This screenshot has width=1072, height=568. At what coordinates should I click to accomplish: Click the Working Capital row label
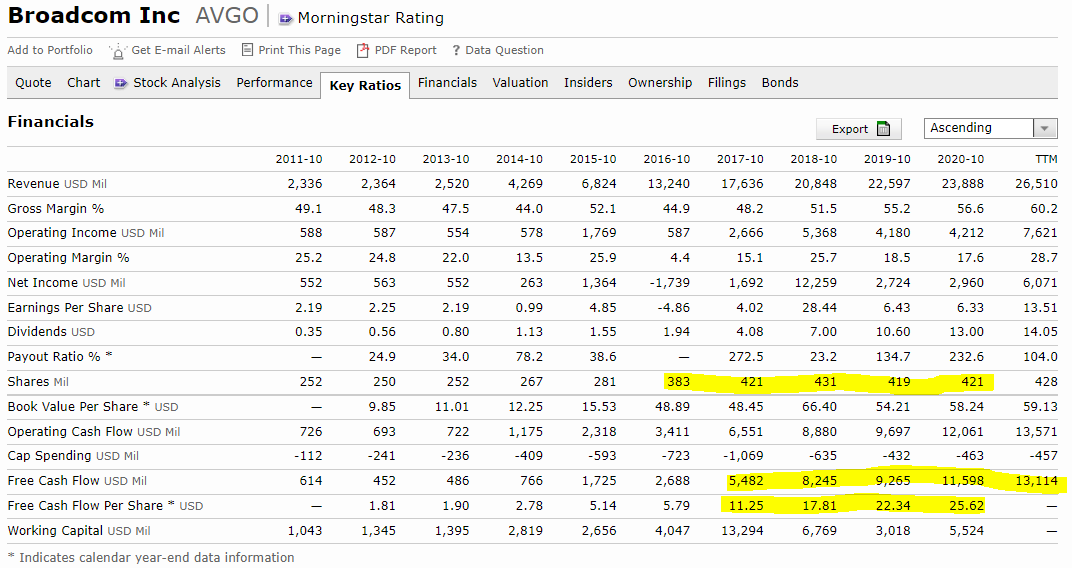pyautogui.click(x=79, y=531)
